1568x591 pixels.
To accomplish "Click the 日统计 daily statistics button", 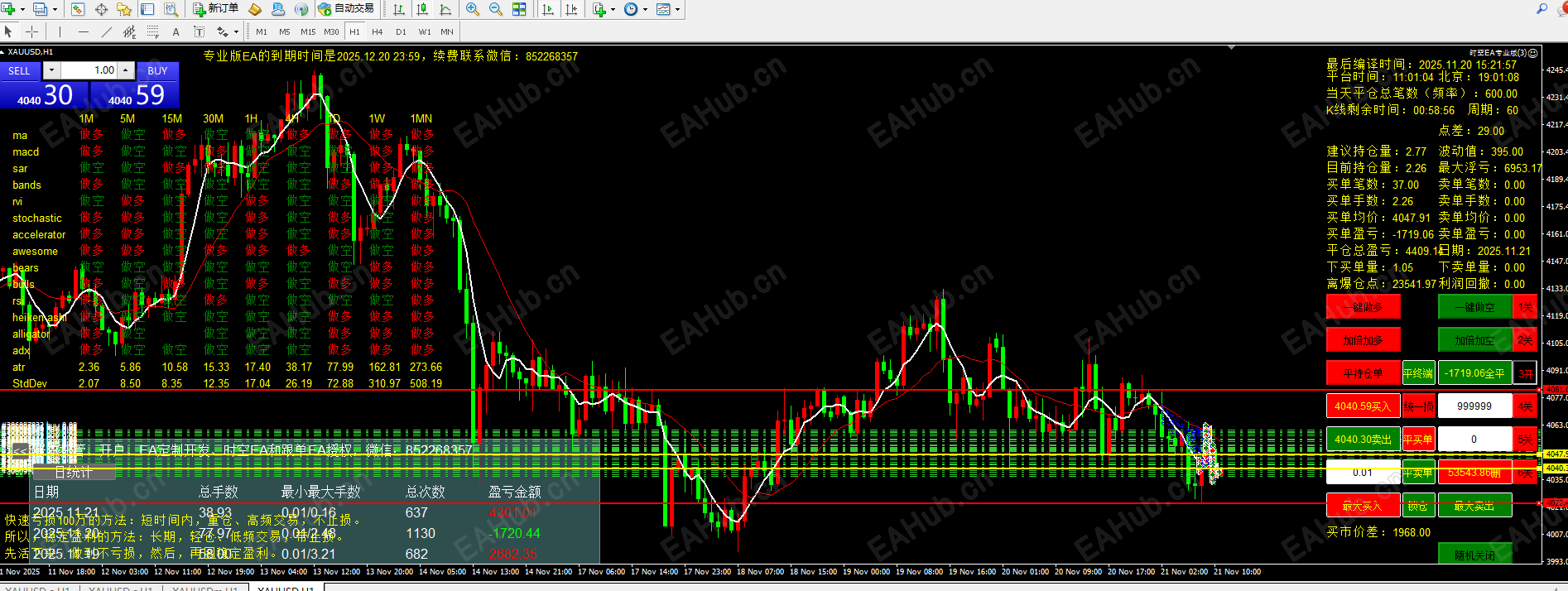I will click(x=74, y=473).
